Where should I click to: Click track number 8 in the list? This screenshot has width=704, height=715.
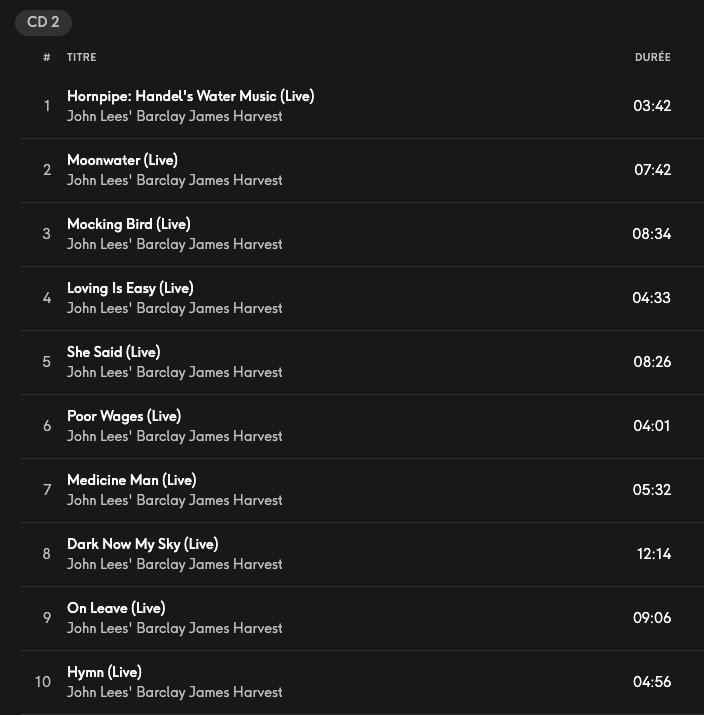[x=46, y=554]
